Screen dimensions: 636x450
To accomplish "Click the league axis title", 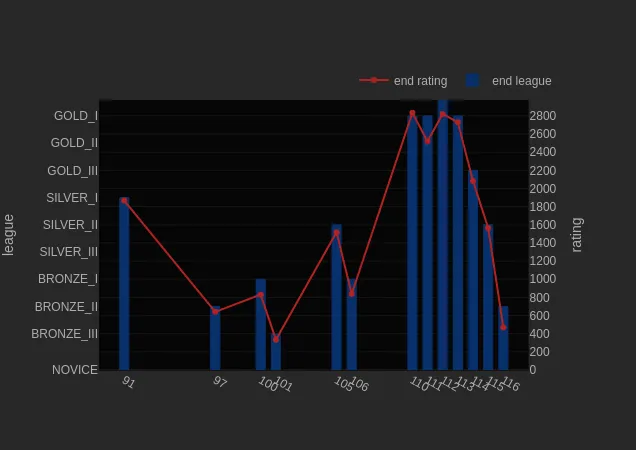I will [8, 235].
